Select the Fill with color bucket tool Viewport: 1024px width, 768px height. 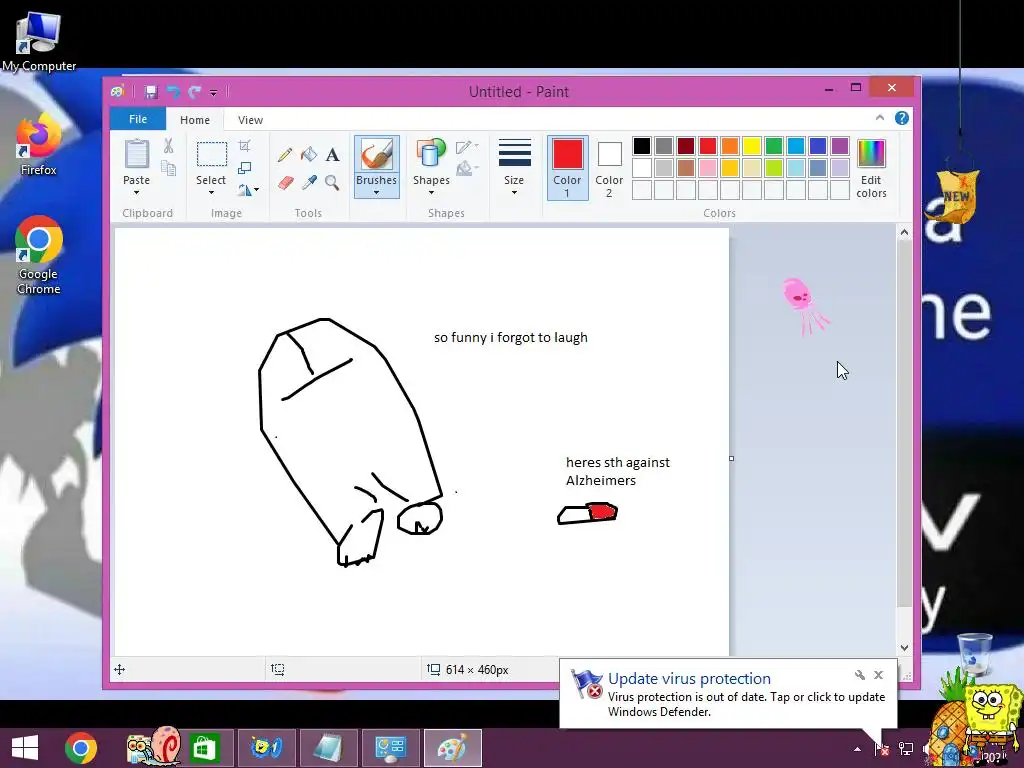309,155
